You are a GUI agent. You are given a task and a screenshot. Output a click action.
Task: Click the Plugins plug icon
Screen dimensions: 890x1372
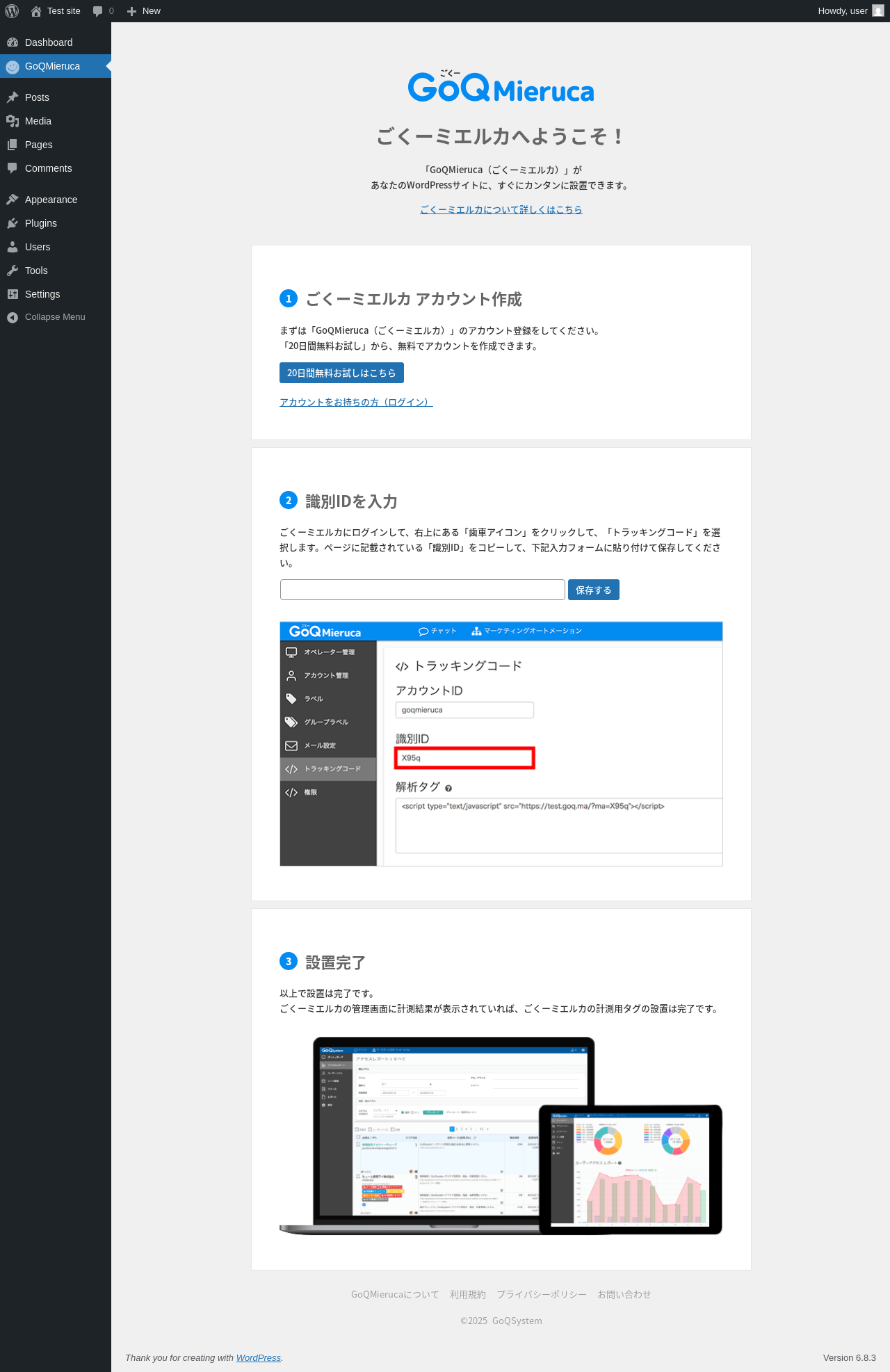point(13,223)
